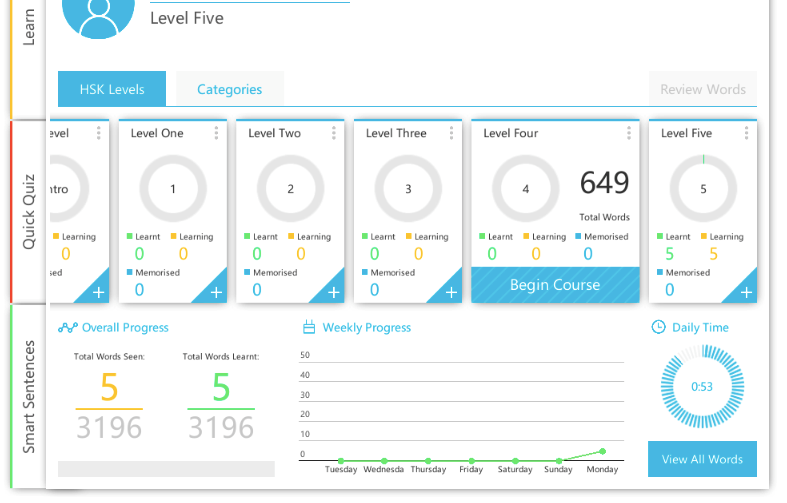Click the Daily Time circular timer dial

(x=702, y=387)
